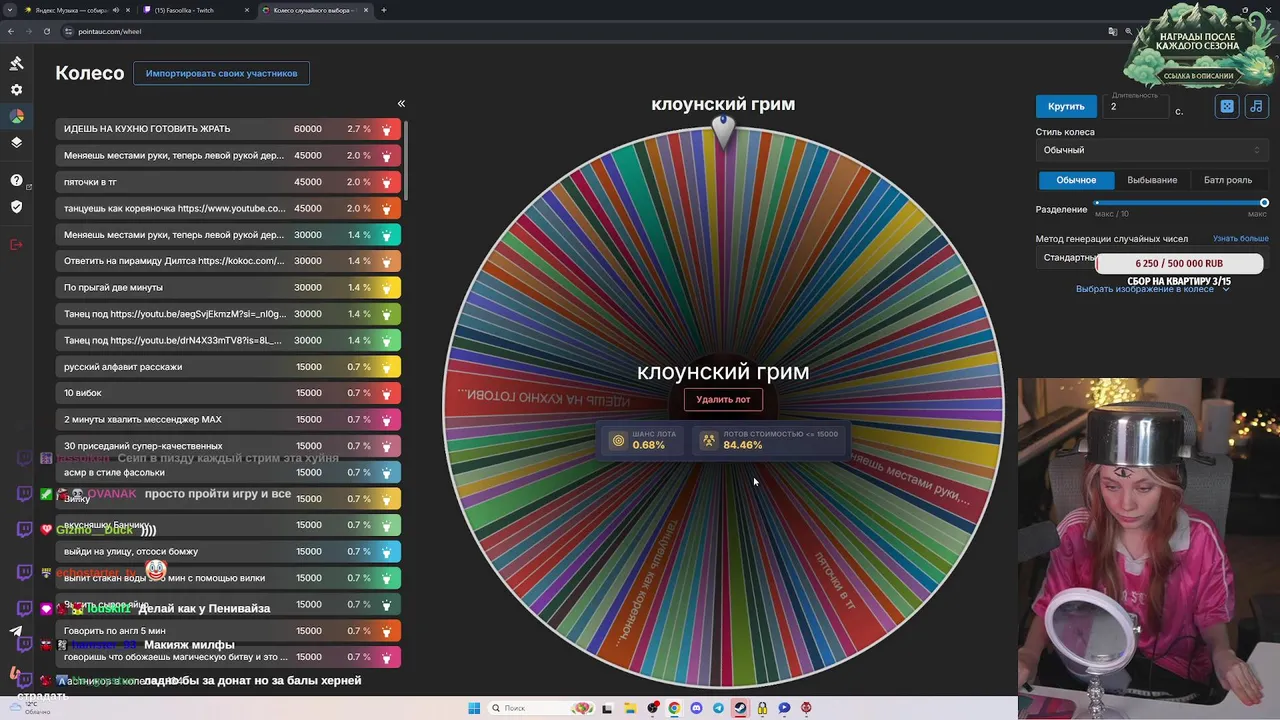Click the Разделение slider track start
The width and height of the screenshot is (1280, 720).
(x=1098, y=203)
